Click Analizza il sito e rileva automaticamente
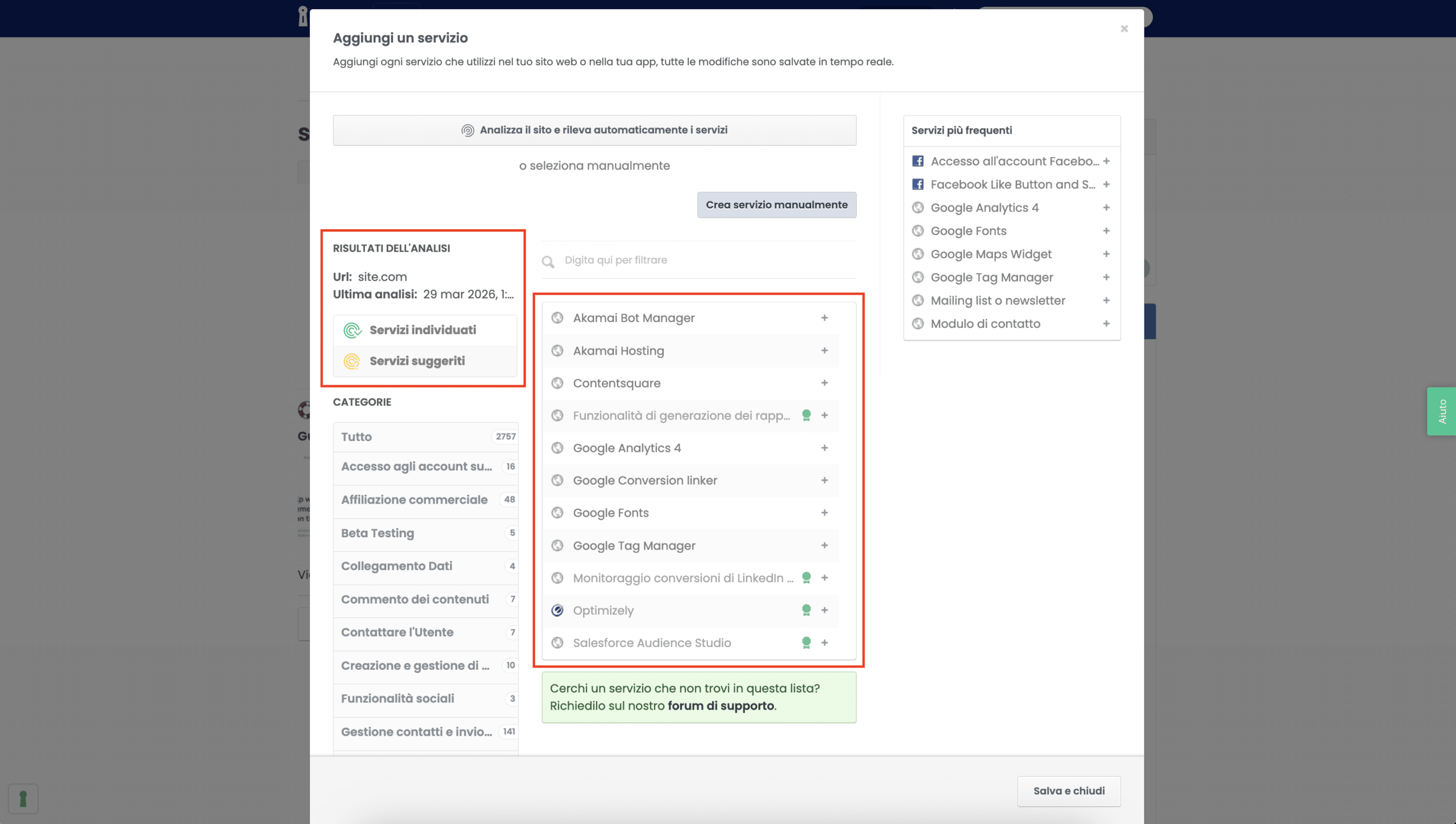This screenshot has height=824, width=1456. point(594,130)
